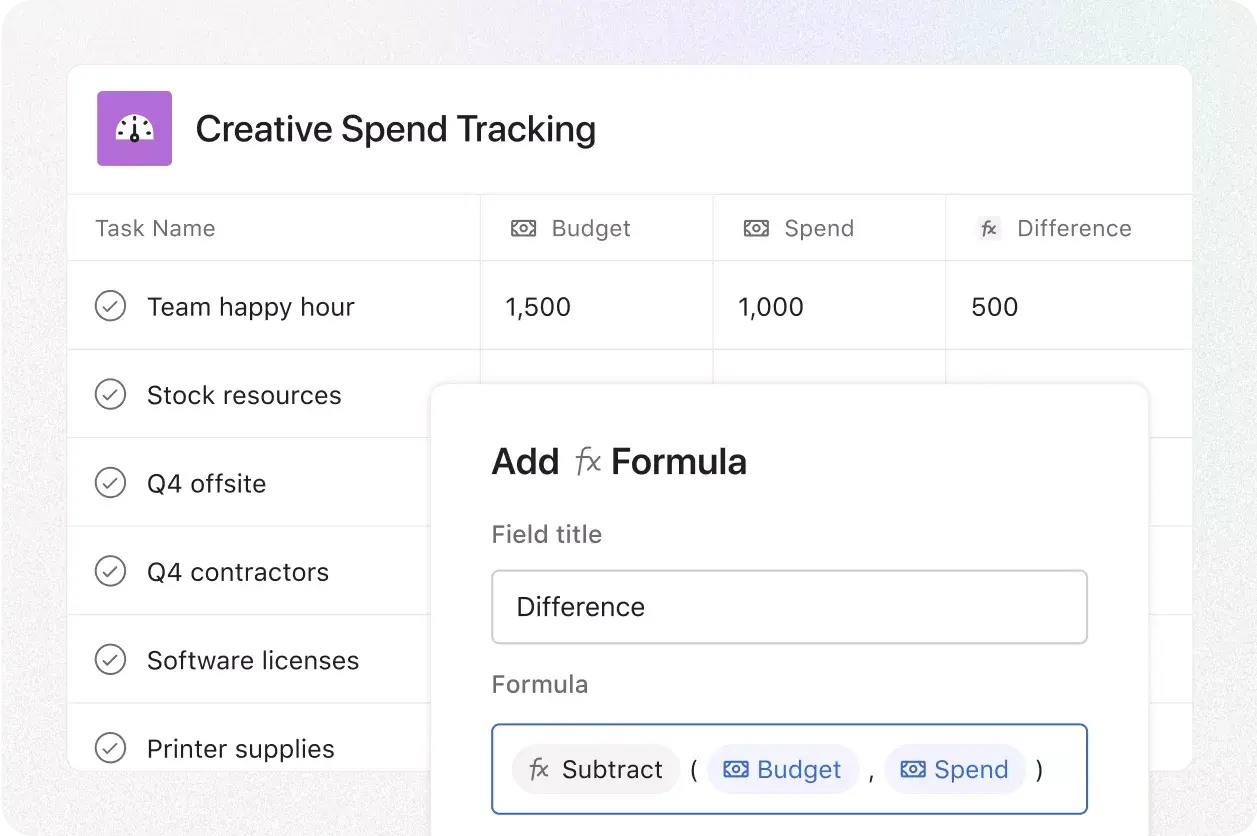Click the fx icon in Difference column header
The image size is (1257, 836).
[989, 228]
